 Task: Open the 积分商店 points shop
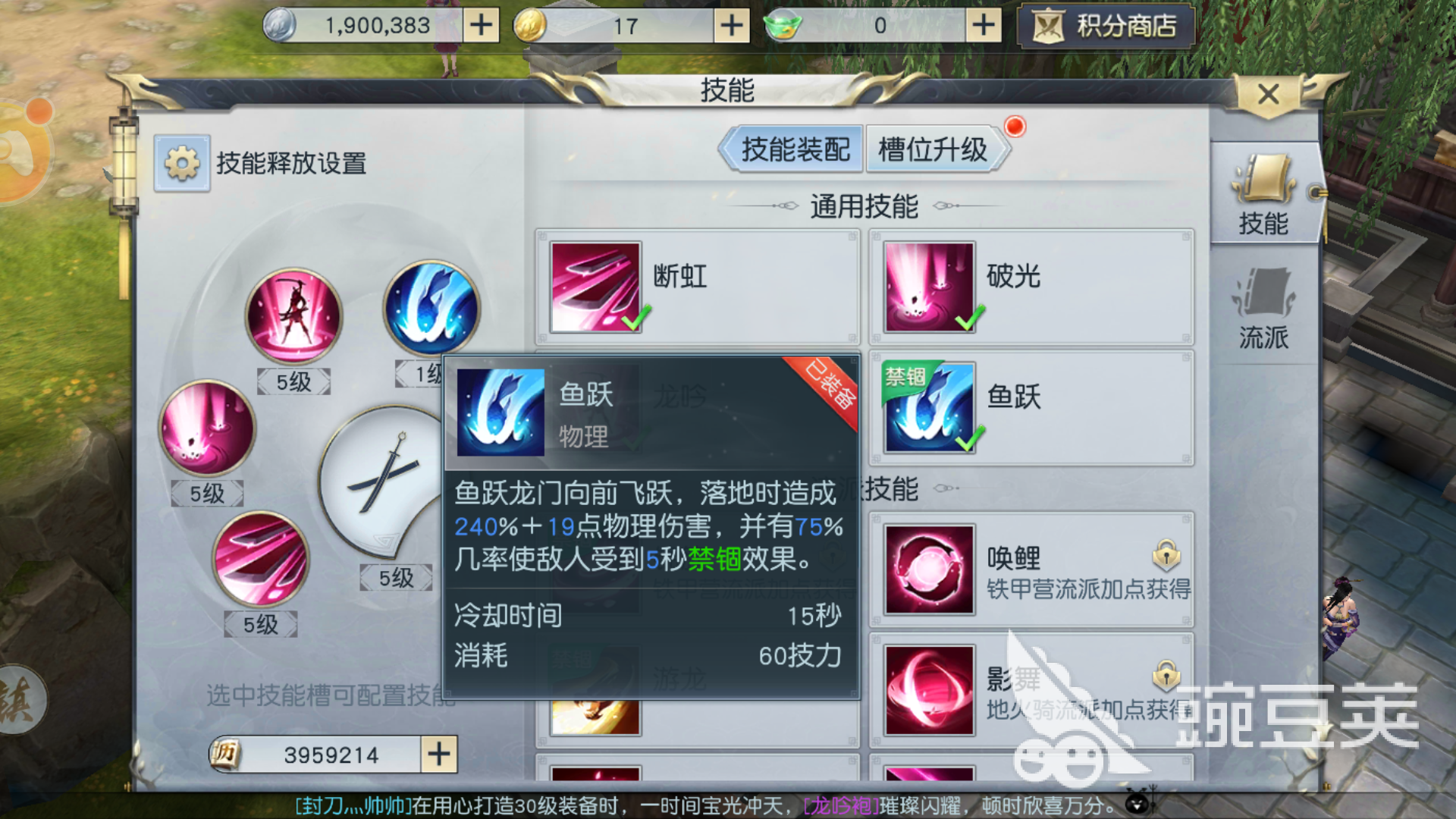[x=1106, y=27]
